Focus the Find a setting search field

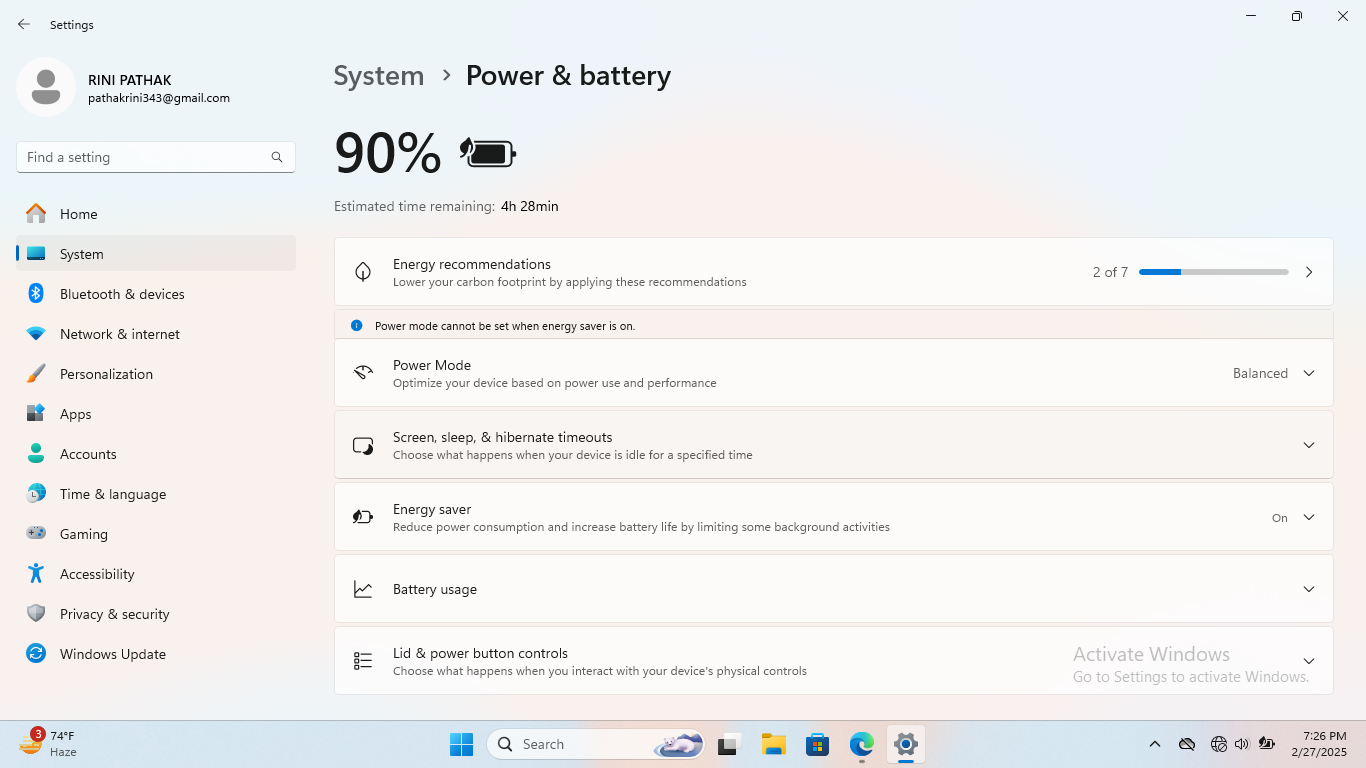[x=156, y=157]
